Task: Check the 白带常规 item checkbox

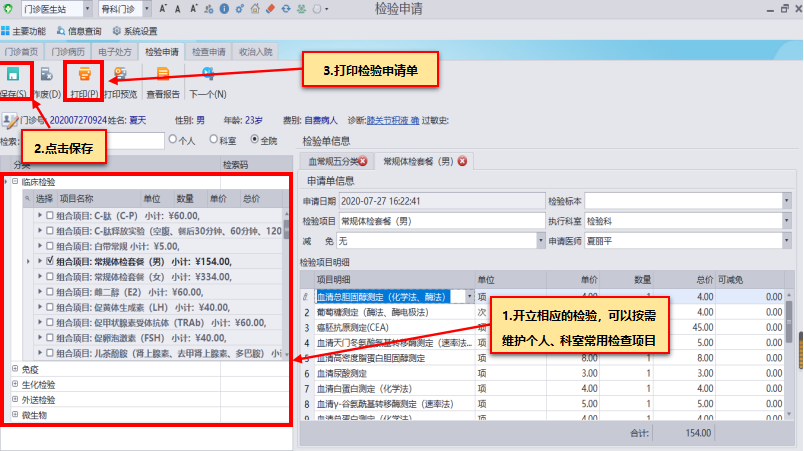Action: (52, 246)
